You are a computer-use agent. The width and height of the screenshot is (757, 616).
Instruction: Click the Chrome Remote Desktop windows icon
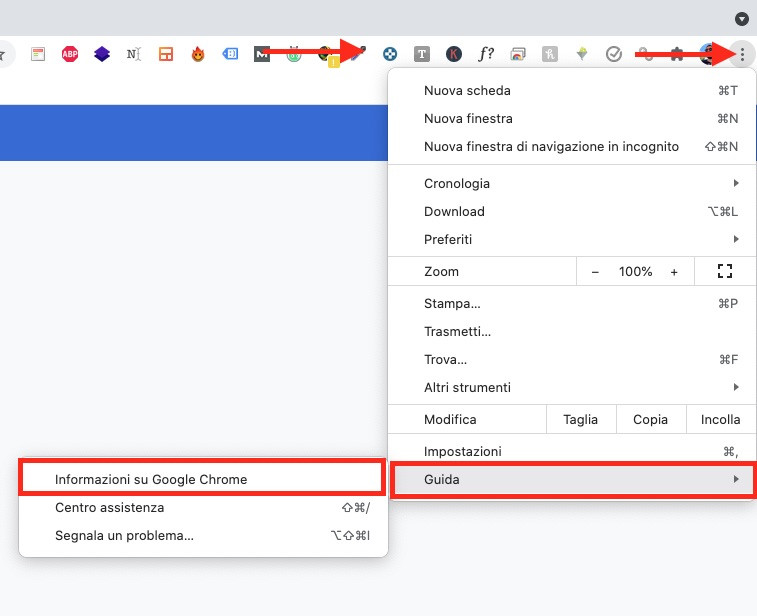[x=518, y=54]
